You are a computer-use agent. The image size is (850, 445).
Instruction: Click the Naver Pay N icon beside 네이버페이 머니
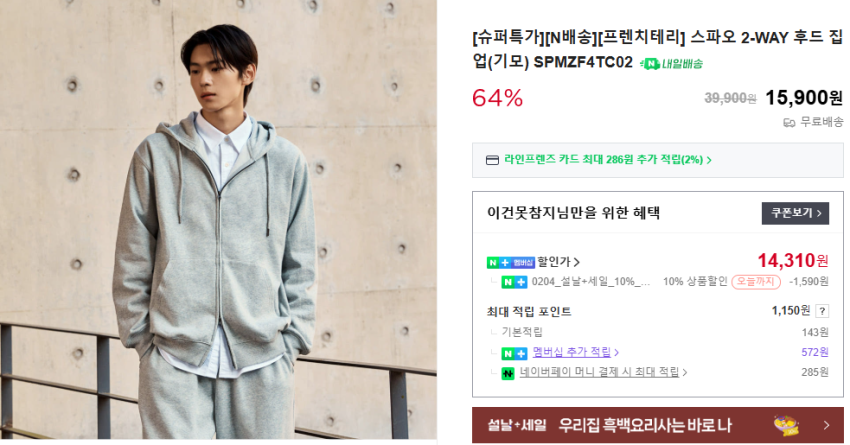[508, 373]
